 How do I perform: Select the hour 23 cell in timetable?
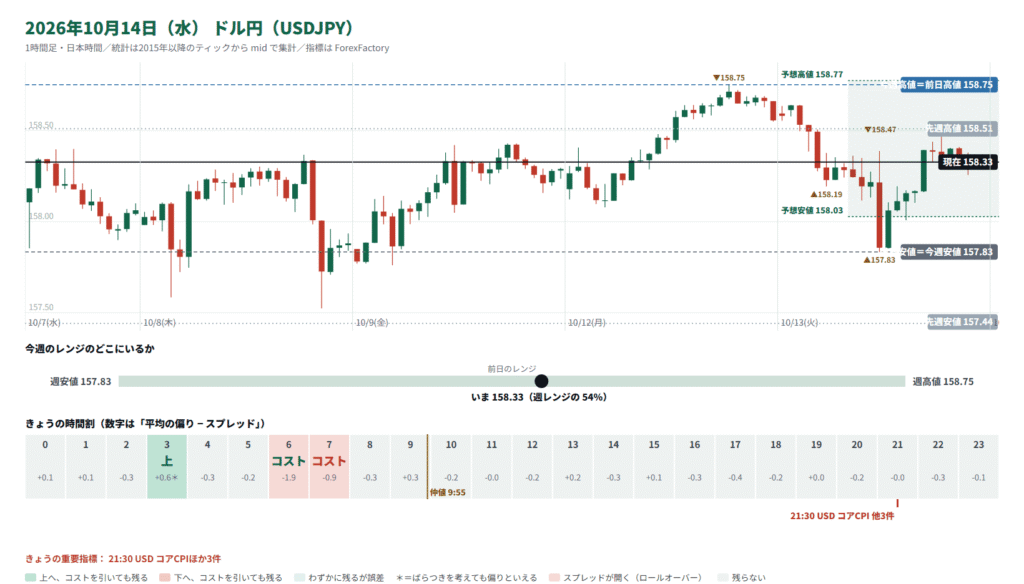click(x=978, y=466)
